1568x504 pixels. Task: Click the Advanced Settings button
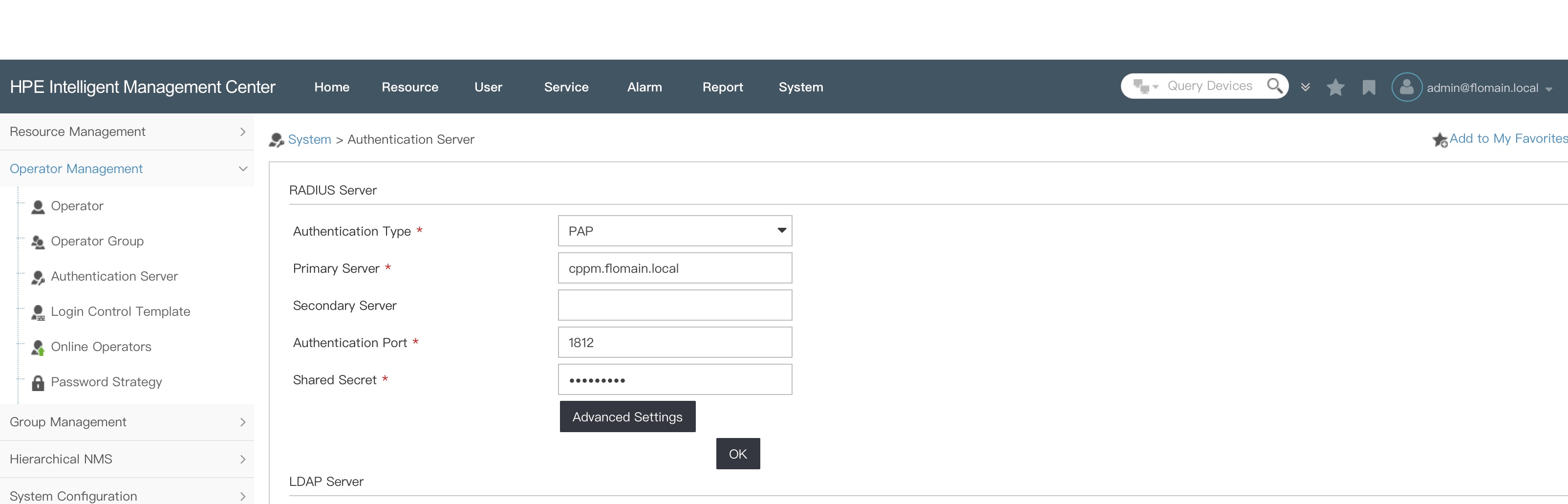click(627, 416)
